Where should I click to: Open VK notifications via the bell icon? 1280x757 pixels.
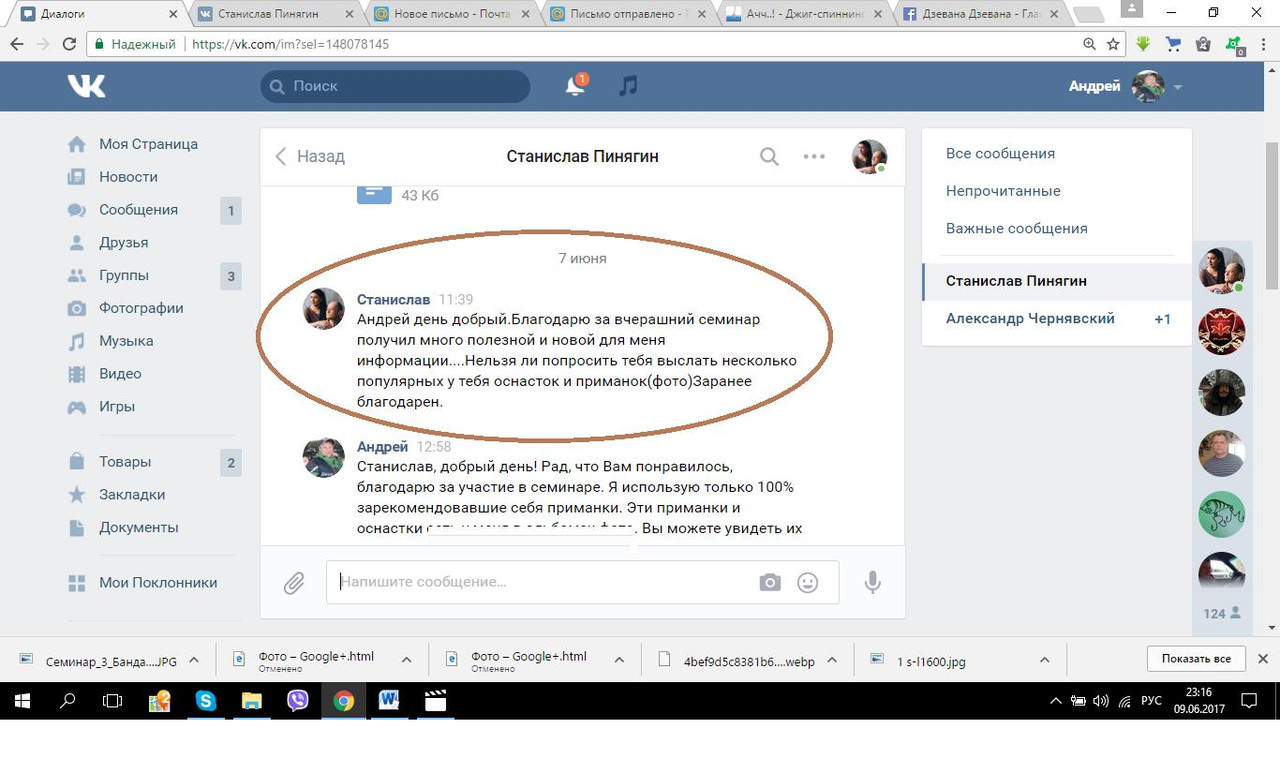click(x=575, y=86)
